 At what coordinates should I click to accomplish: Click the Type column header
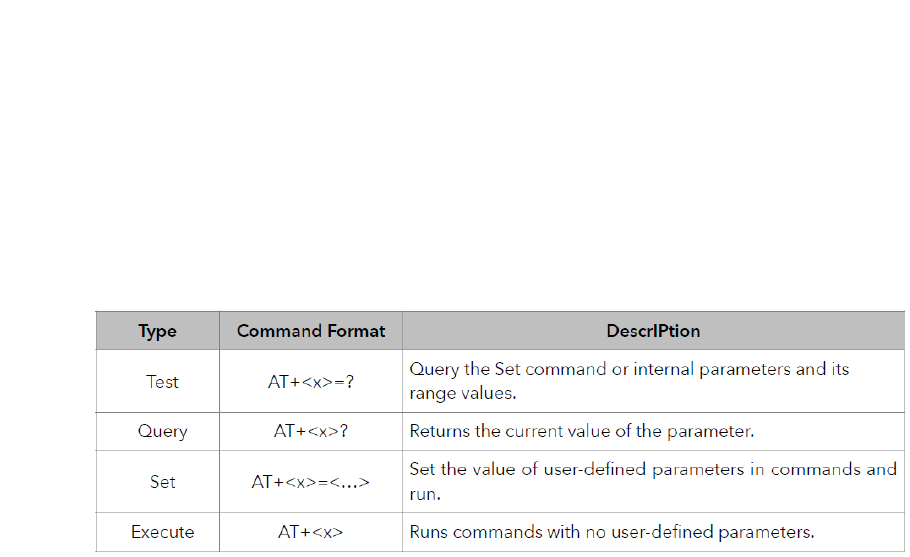pos(157,331)
